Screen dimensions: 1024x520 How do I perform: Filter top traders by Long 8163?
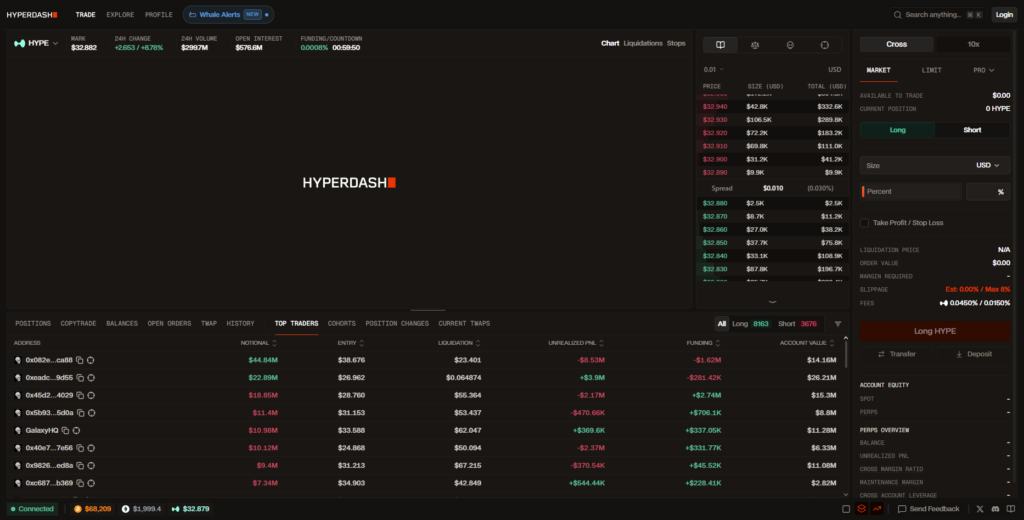point(750,324)
